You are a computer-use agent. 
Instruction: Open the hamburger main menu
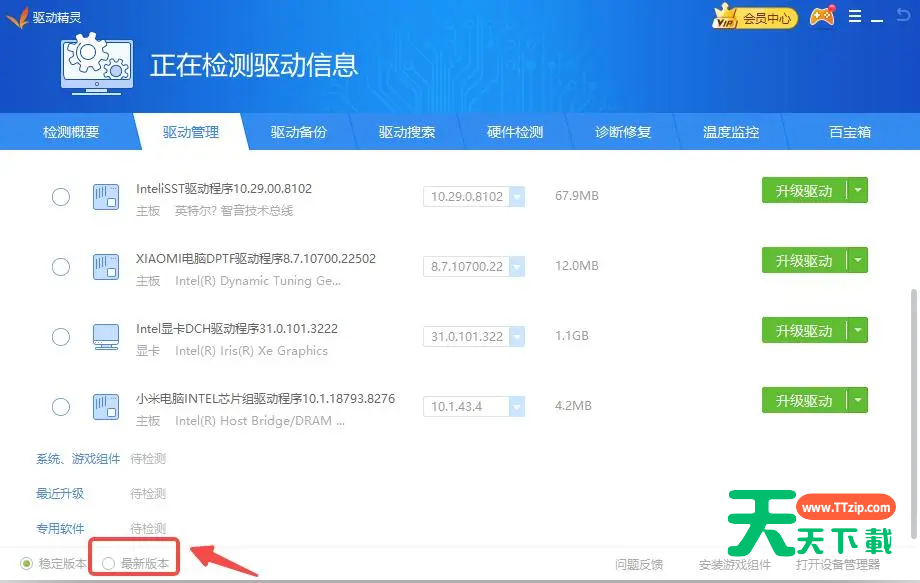[x=855, y=16]
